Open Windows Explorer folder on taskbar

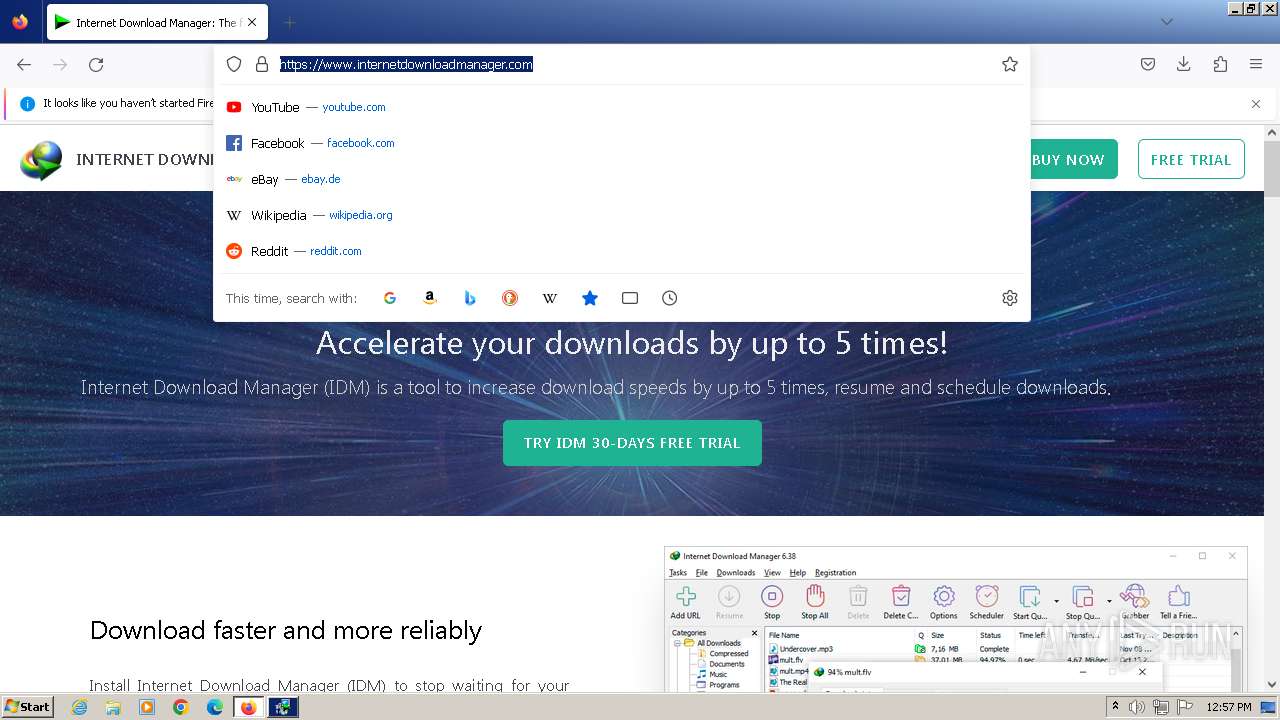[113, 707]
